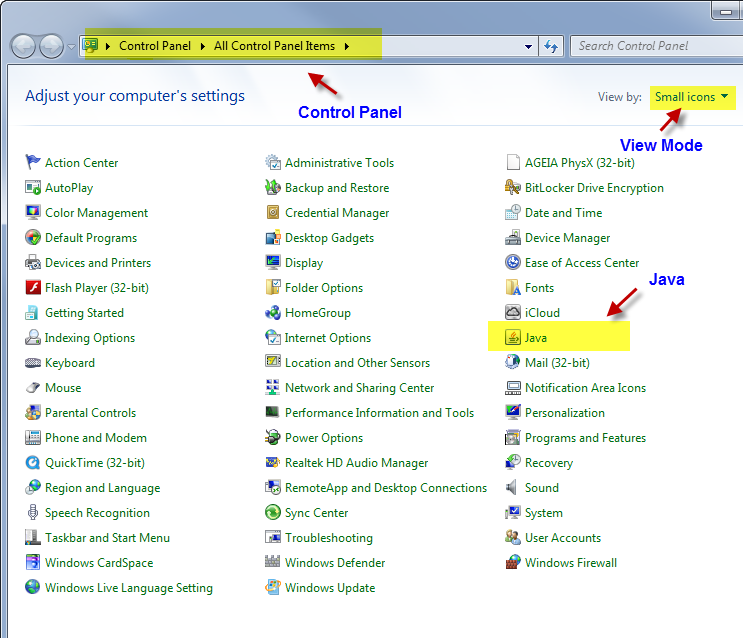Image resolution: width=743 pixels, height=638 pixels.
Task: Open the Mail (32-bit) link
Action: point(557,363)
